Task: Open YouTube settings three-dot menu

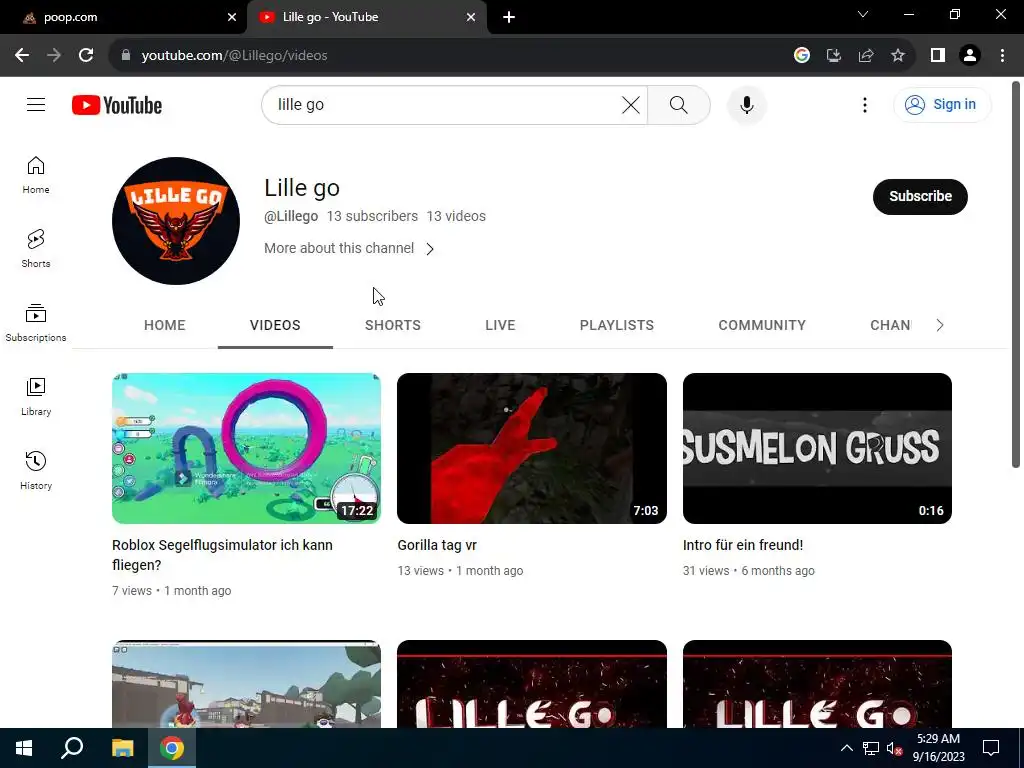Action: [865, 104]
